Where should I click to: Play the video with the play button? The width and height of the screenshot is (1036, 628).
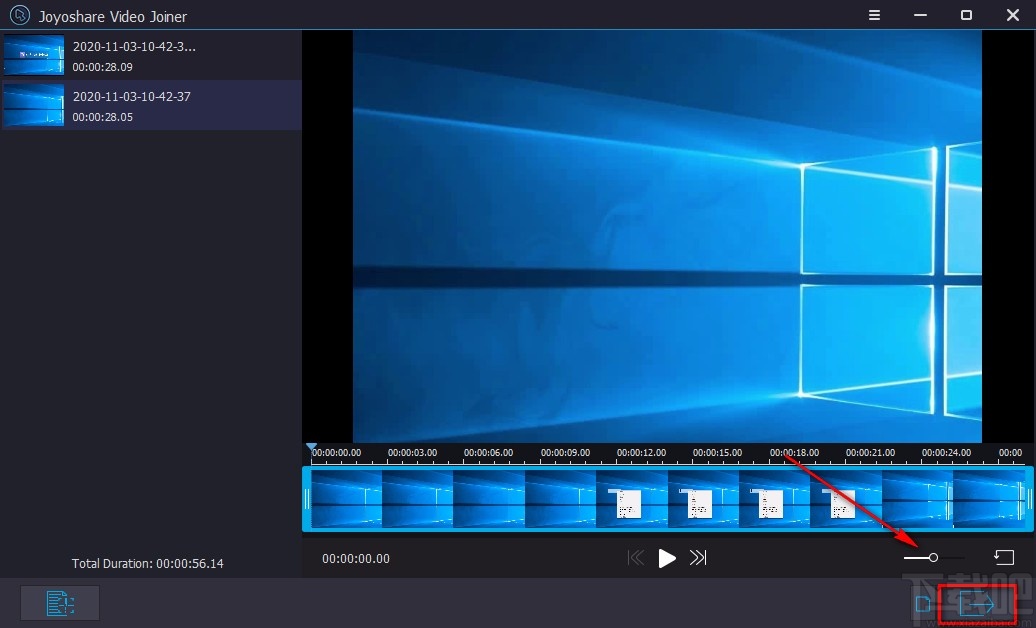click(x=667, y=559)
